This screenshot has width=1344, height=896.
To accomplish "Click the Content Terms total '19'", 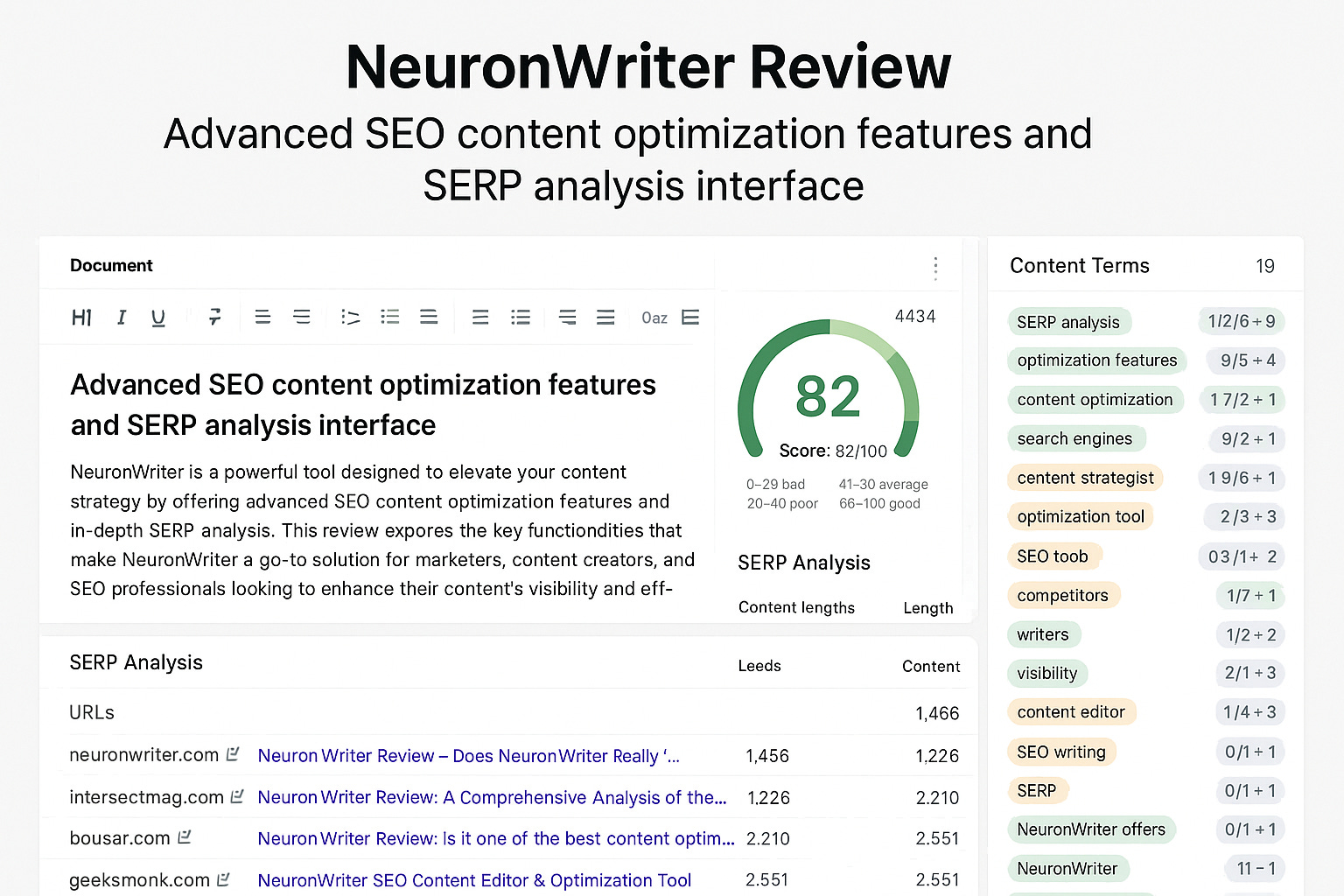I will pyautogui.click(x=1265, y=266).
